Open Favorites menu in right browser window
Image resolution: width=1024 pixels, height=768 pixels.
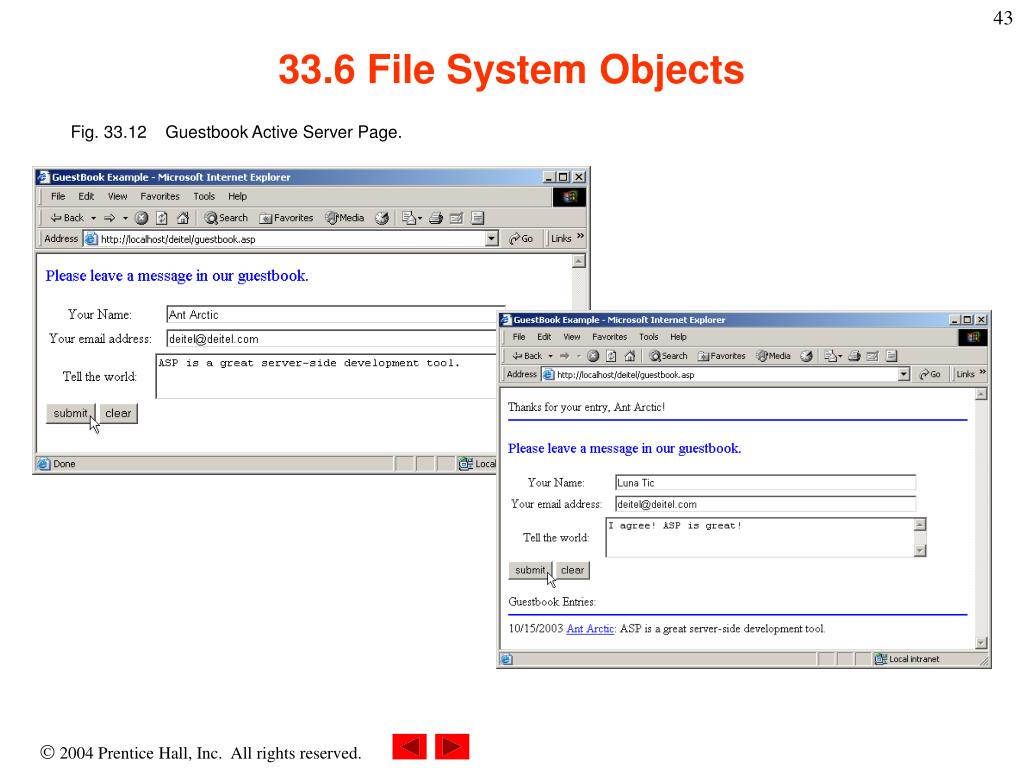609,337
